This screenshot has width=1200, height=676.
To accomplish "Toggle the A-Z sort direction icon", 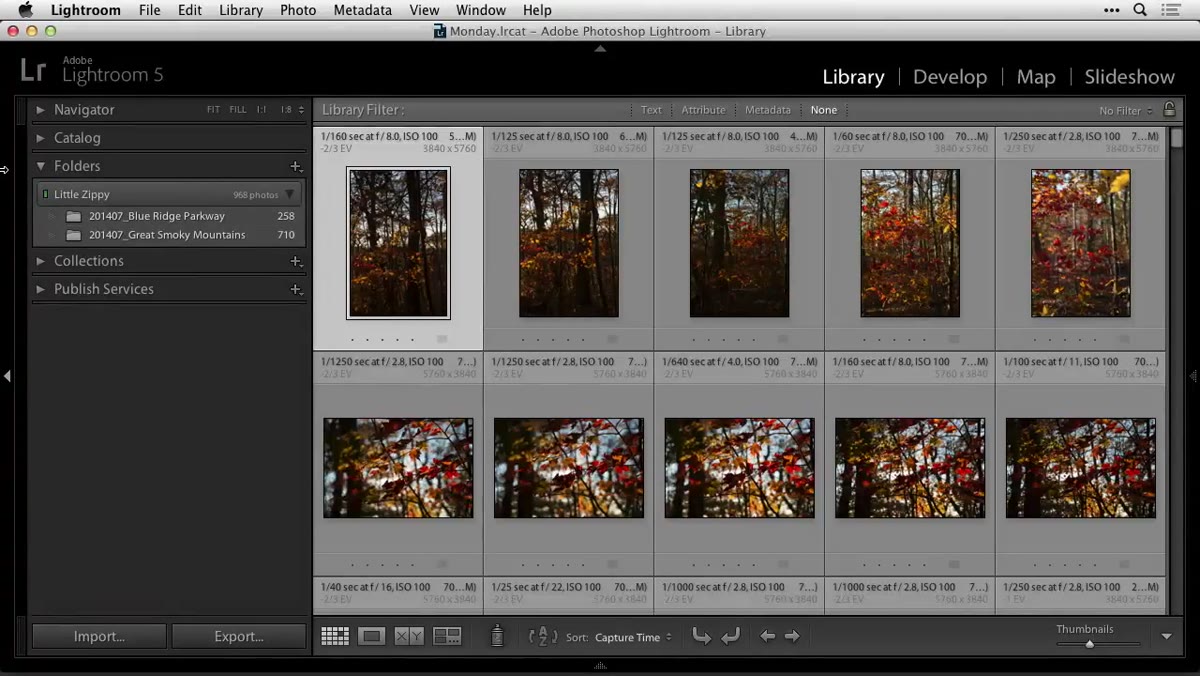I will (542, 636).
